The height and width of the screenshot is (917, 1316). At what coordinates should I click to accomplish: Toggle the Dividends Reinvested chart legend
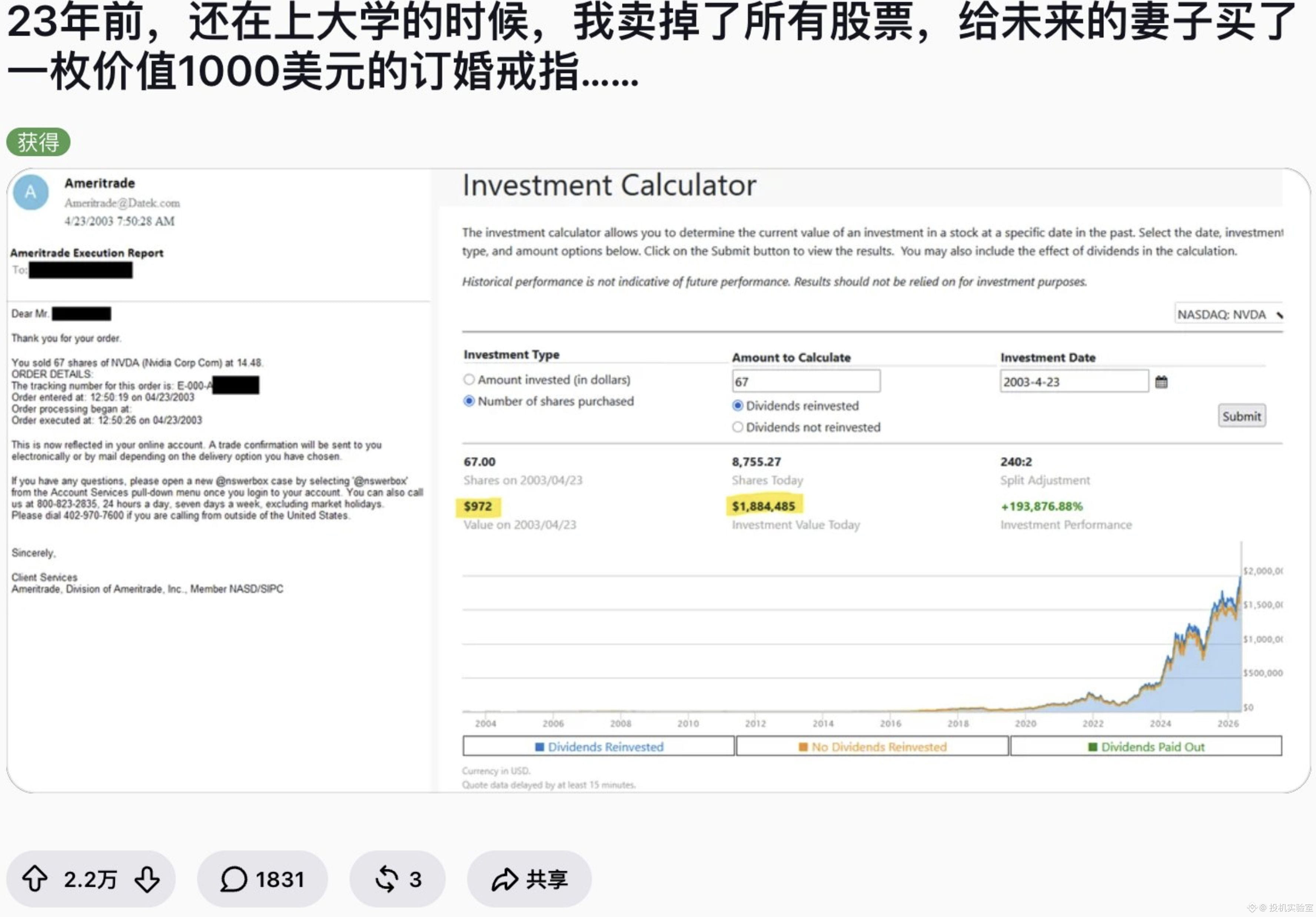[x=598, y=746]
